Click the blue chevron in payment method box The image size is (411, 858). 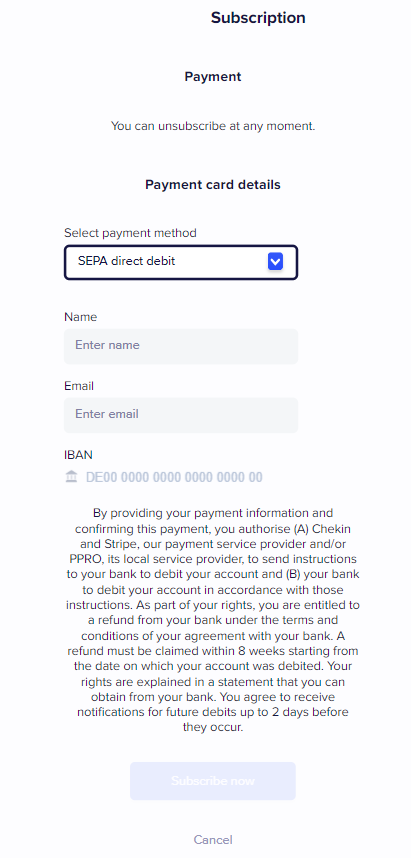point(275,262)
